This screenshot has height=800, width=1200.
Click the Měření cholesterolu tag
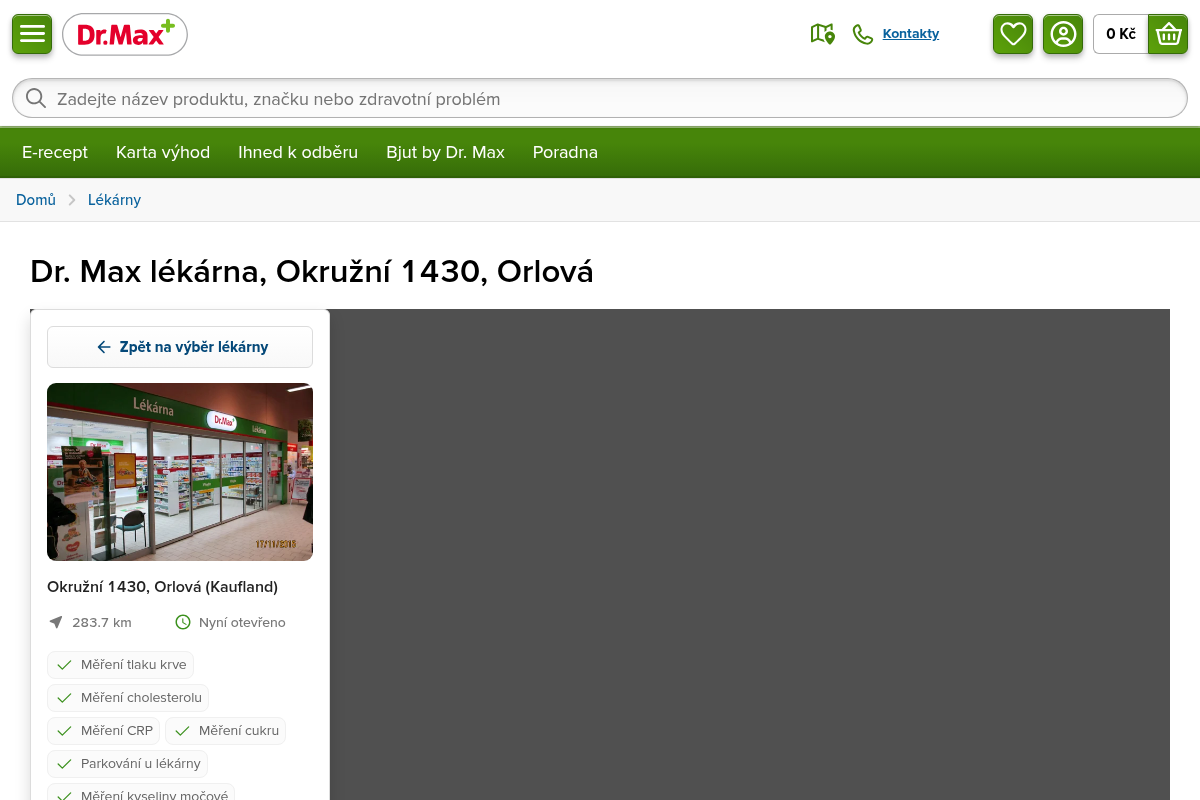(x=128, y=698)
